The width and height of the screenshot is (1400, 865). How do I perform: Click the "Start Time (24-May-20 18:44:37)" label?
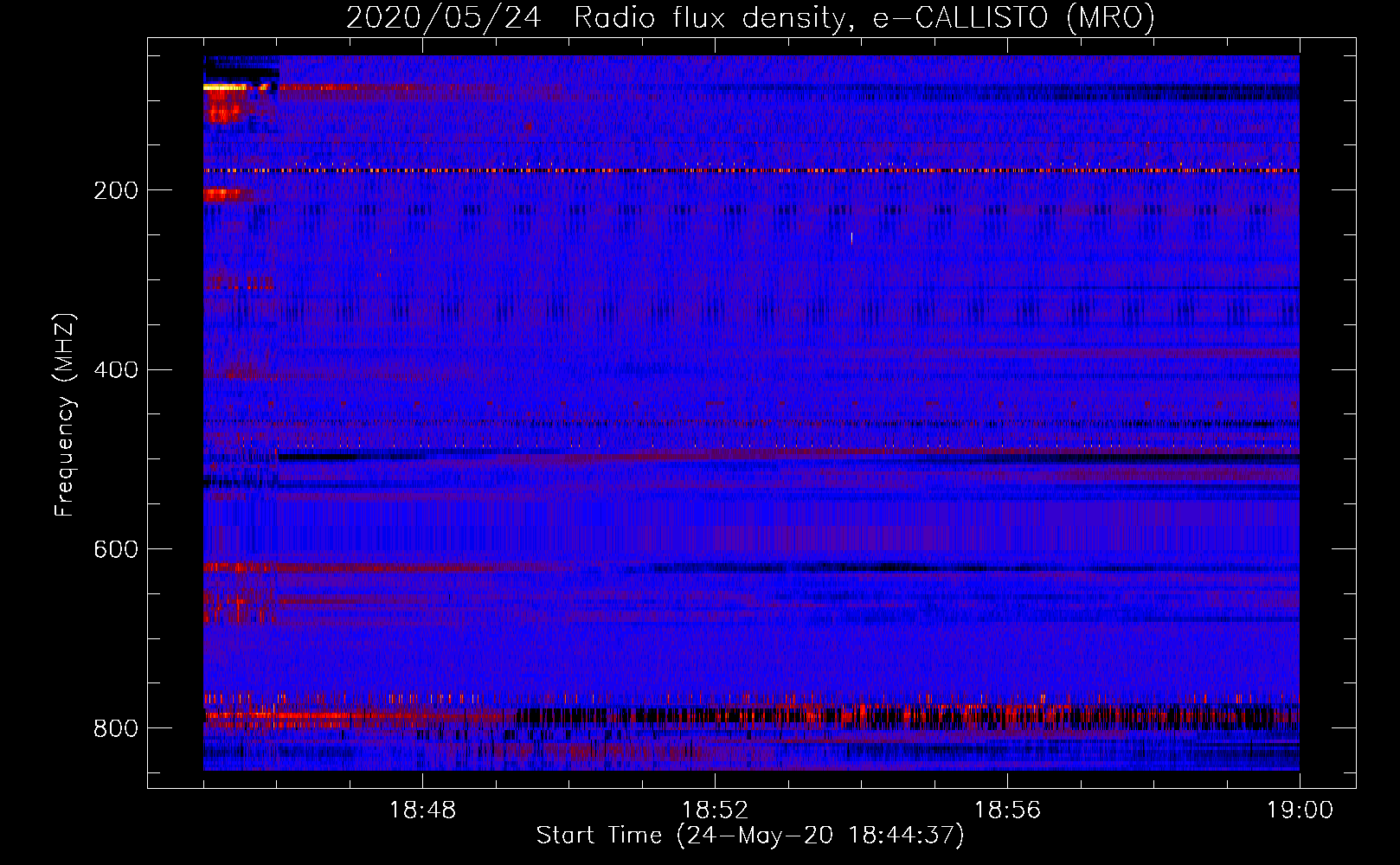coord(749,836)
